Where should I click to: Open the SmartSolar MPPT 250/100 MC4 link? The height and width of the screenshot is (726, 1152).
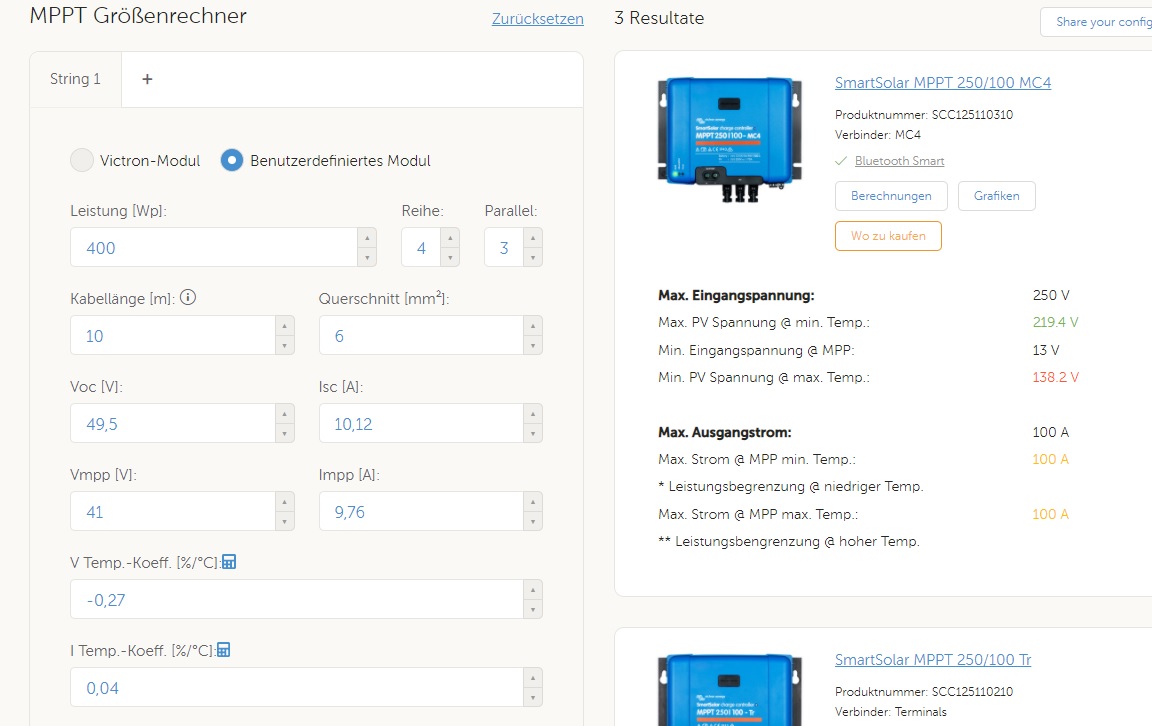(x=943, y=82)
